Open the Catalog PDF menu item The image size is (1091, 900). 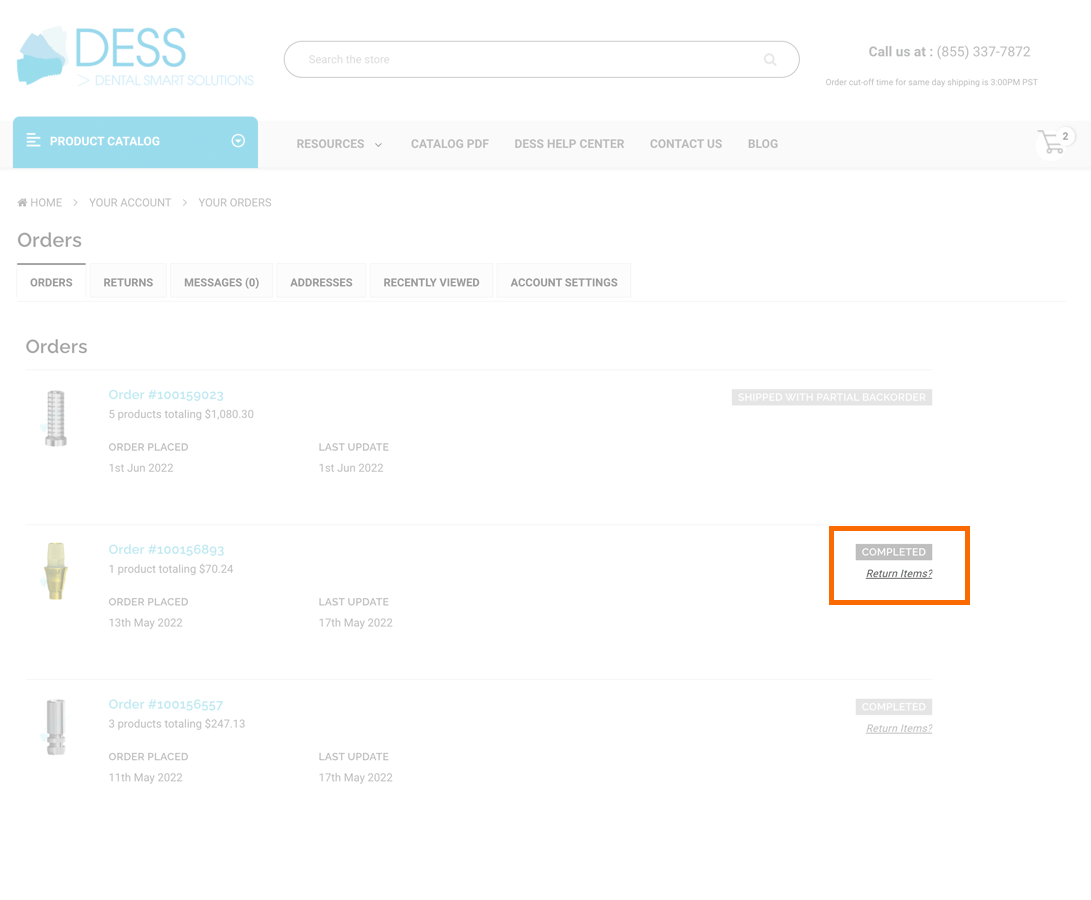[449, 144]
